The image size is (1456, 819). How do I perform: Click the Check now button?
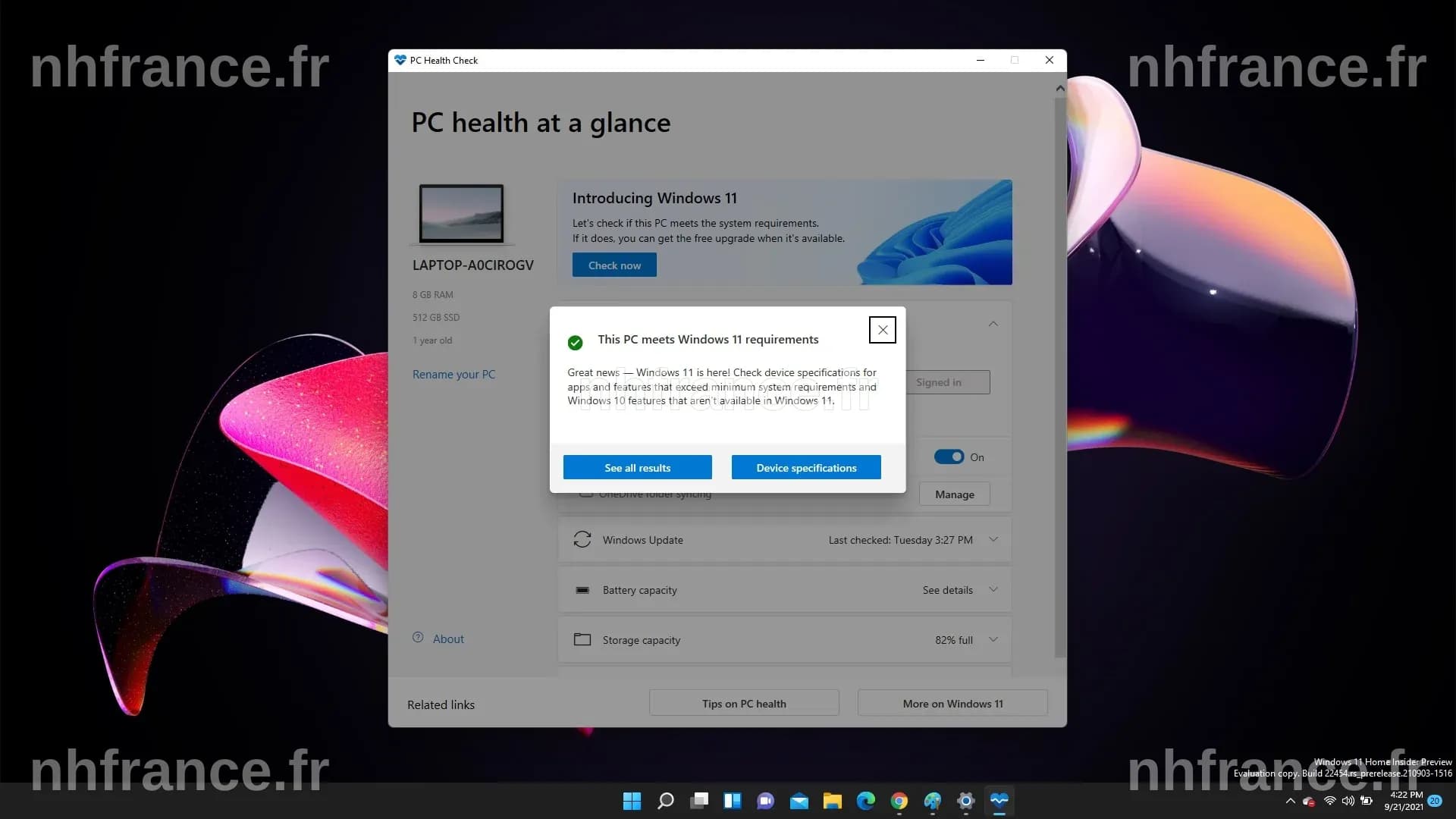click(x=614, y=265)
